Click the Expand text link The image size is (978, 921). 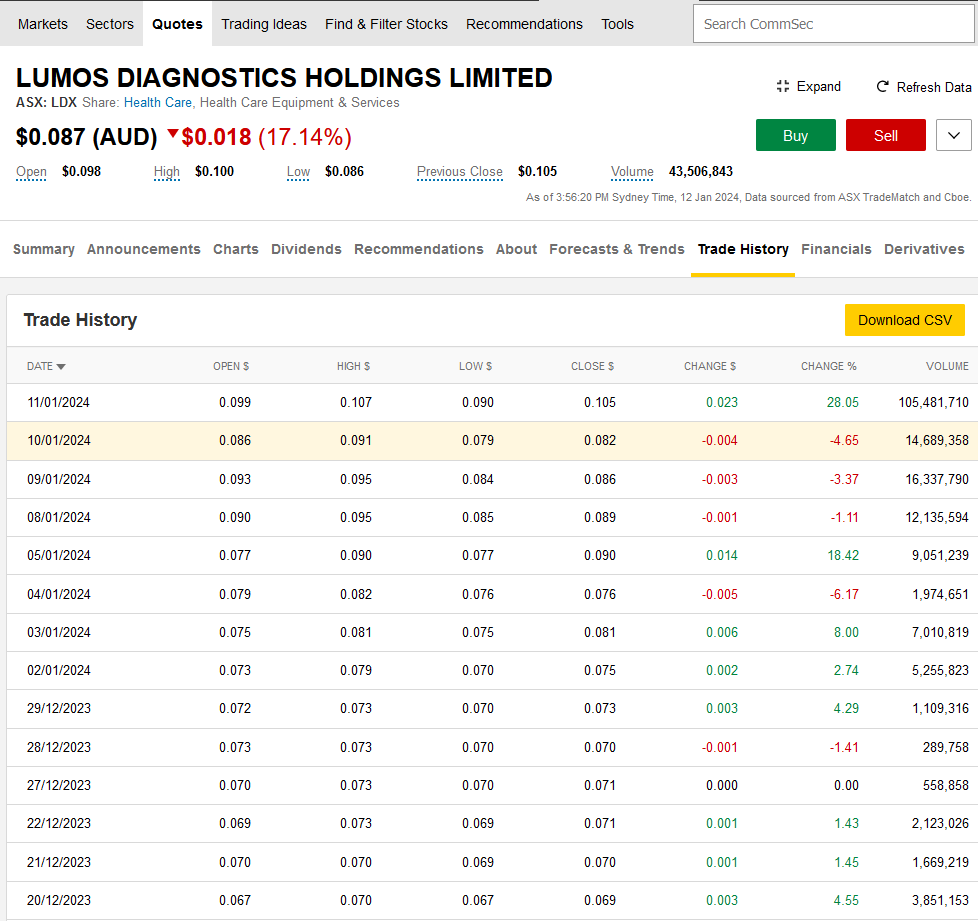click(818, 87)
